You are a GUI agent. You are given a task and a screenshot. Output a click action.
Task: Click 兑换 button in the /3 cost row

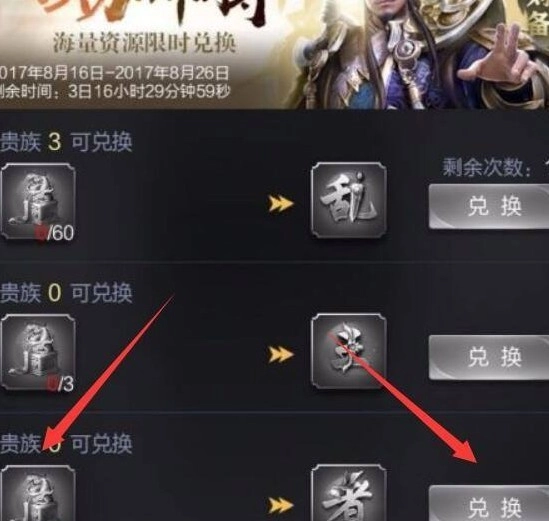[x=489, y=357]
